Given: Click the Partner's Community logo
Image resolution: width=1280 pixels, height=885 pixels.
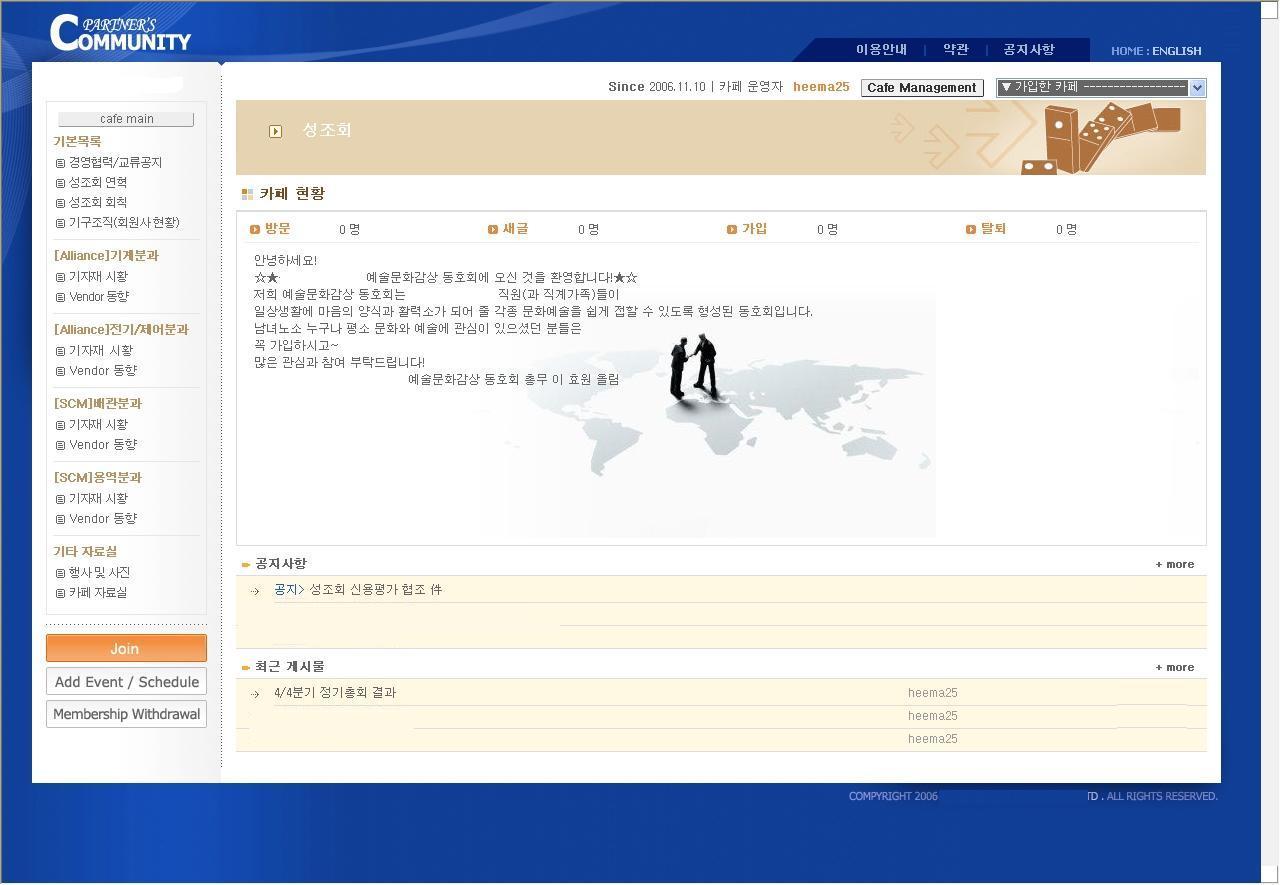Looking at the screenshot, I should [120, 33].
